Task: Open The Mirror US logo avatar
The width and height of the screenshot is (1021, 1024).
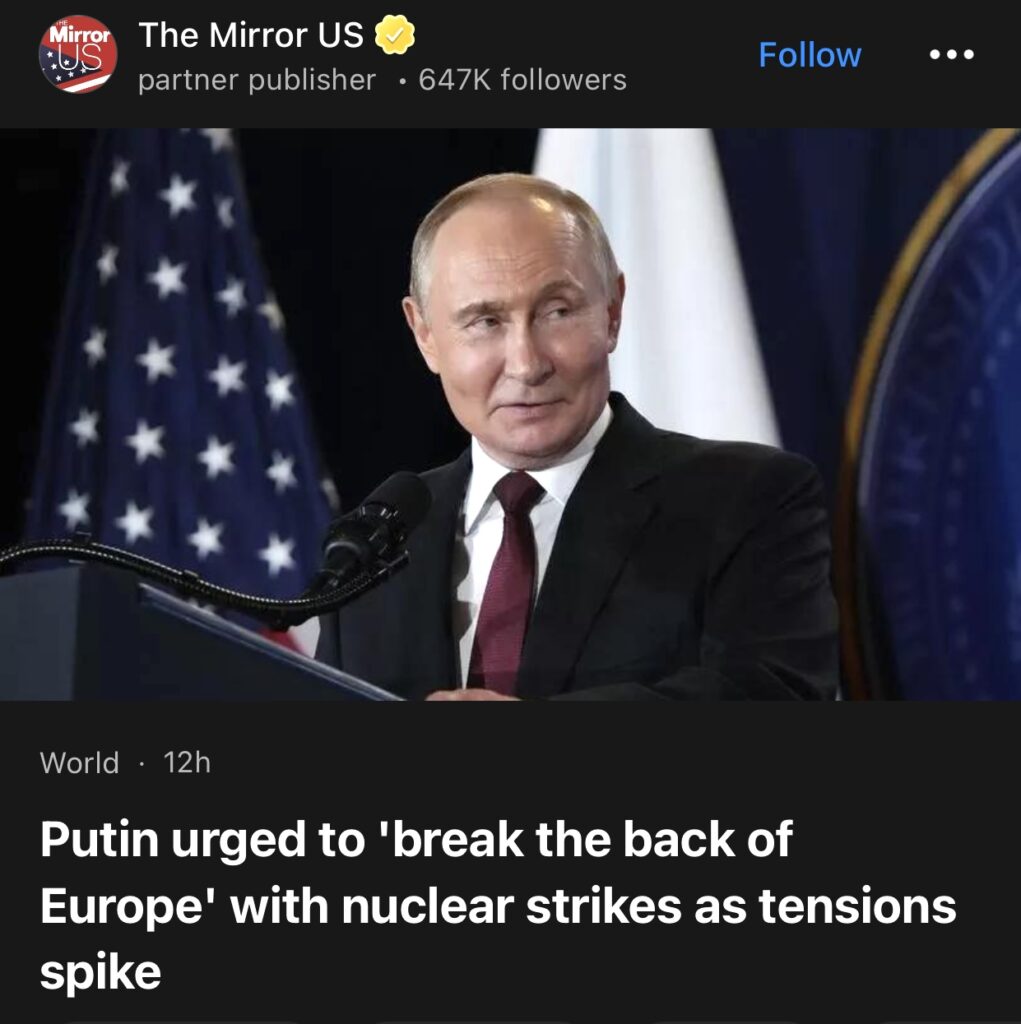Action: [78, 54]
